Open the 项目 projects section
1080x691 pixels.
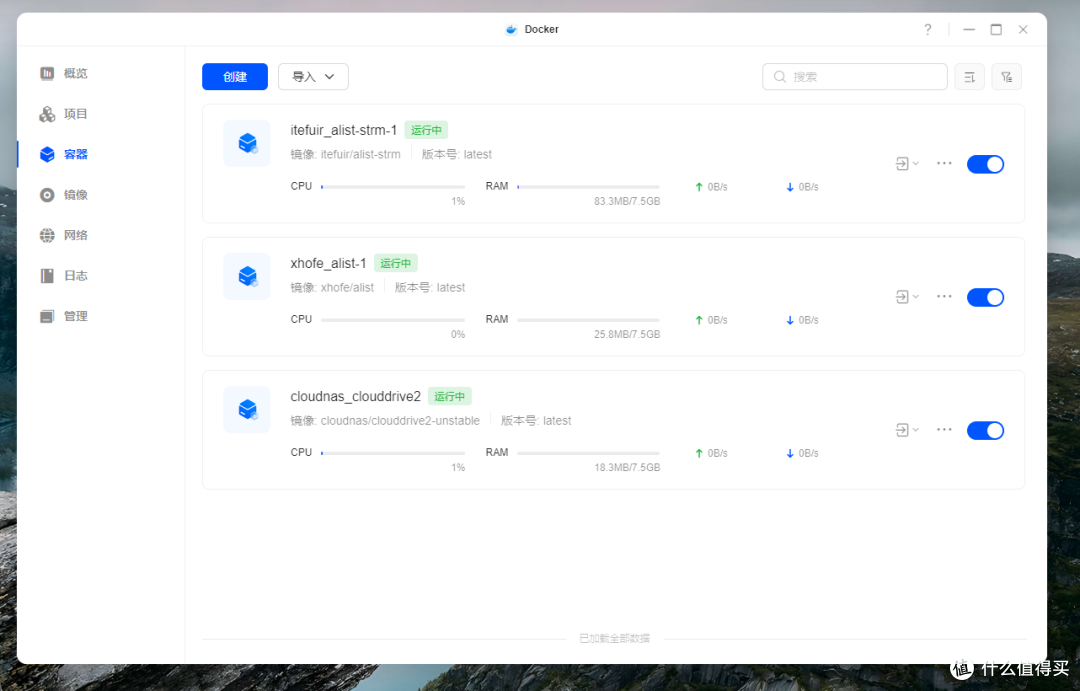63,114
